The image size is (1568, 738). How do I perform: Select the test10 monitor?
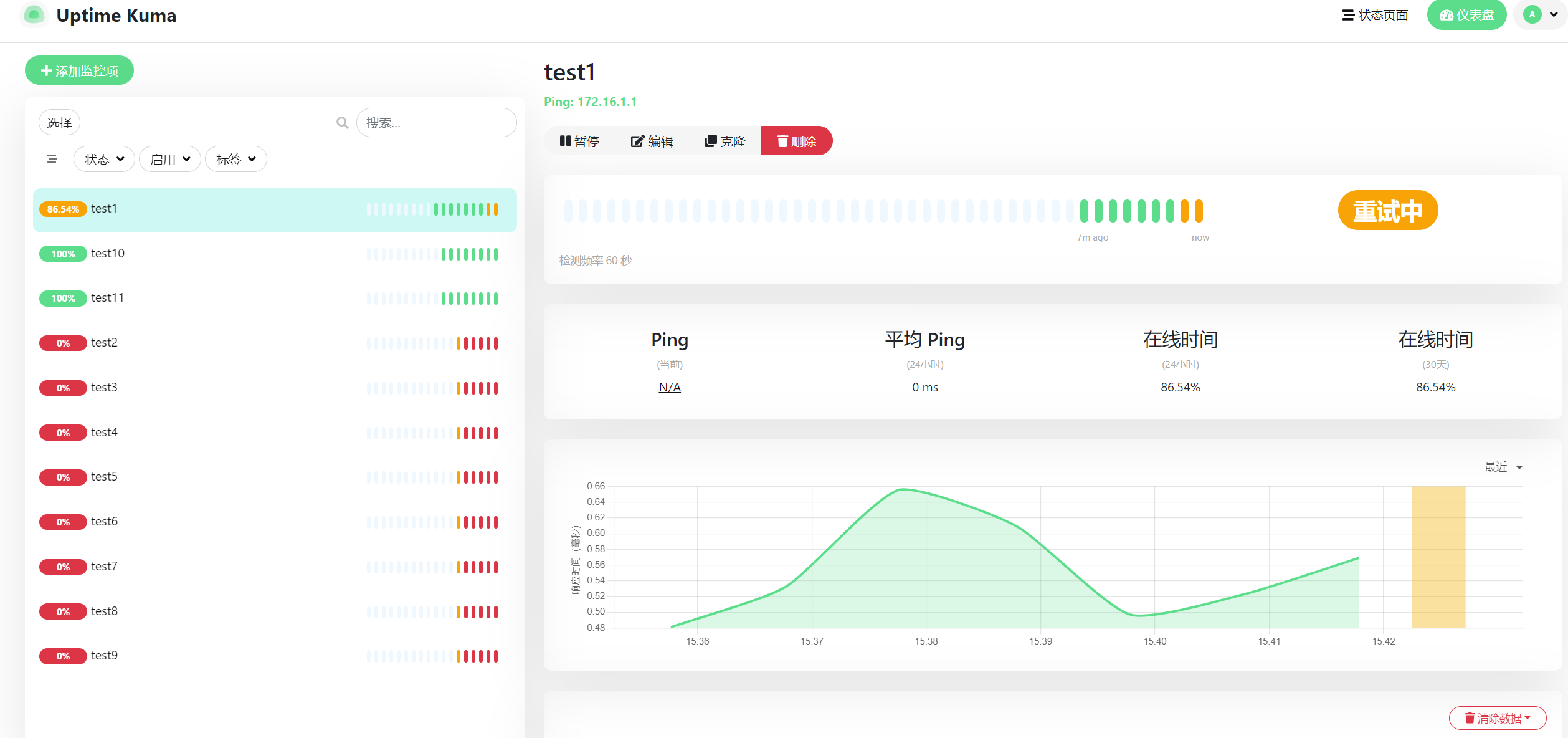tap(275, 254)
